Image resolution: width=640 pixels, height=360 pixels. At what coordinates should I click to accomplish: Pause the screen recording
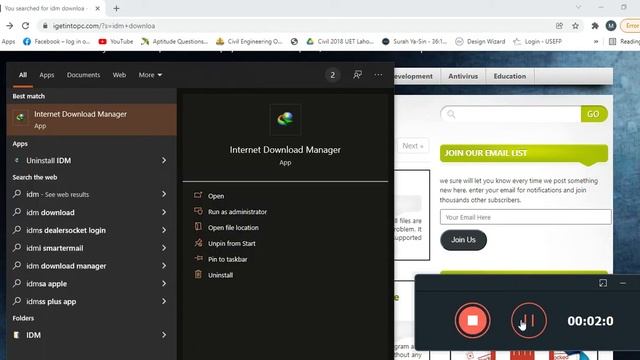(529, 320)
